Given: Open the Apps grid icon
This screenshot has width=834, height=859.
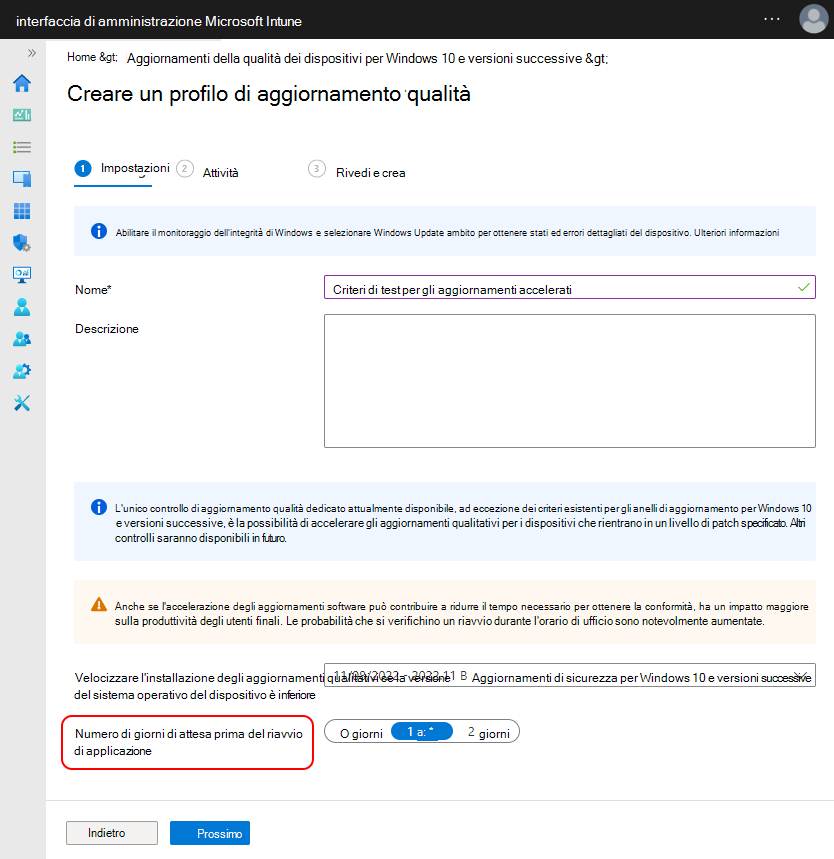Looking at the screenshot, I should [22, 211].
